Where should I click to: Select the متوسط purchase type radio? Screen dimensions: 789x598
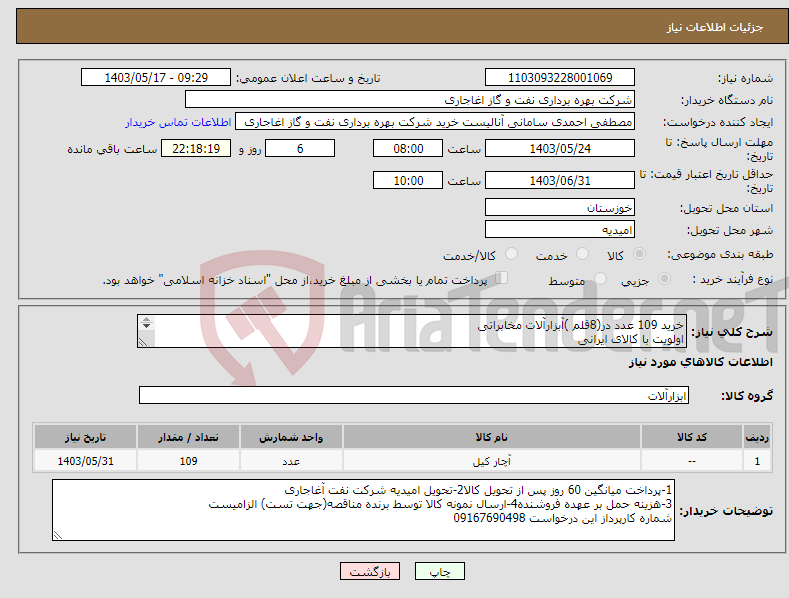click(600, 279)
